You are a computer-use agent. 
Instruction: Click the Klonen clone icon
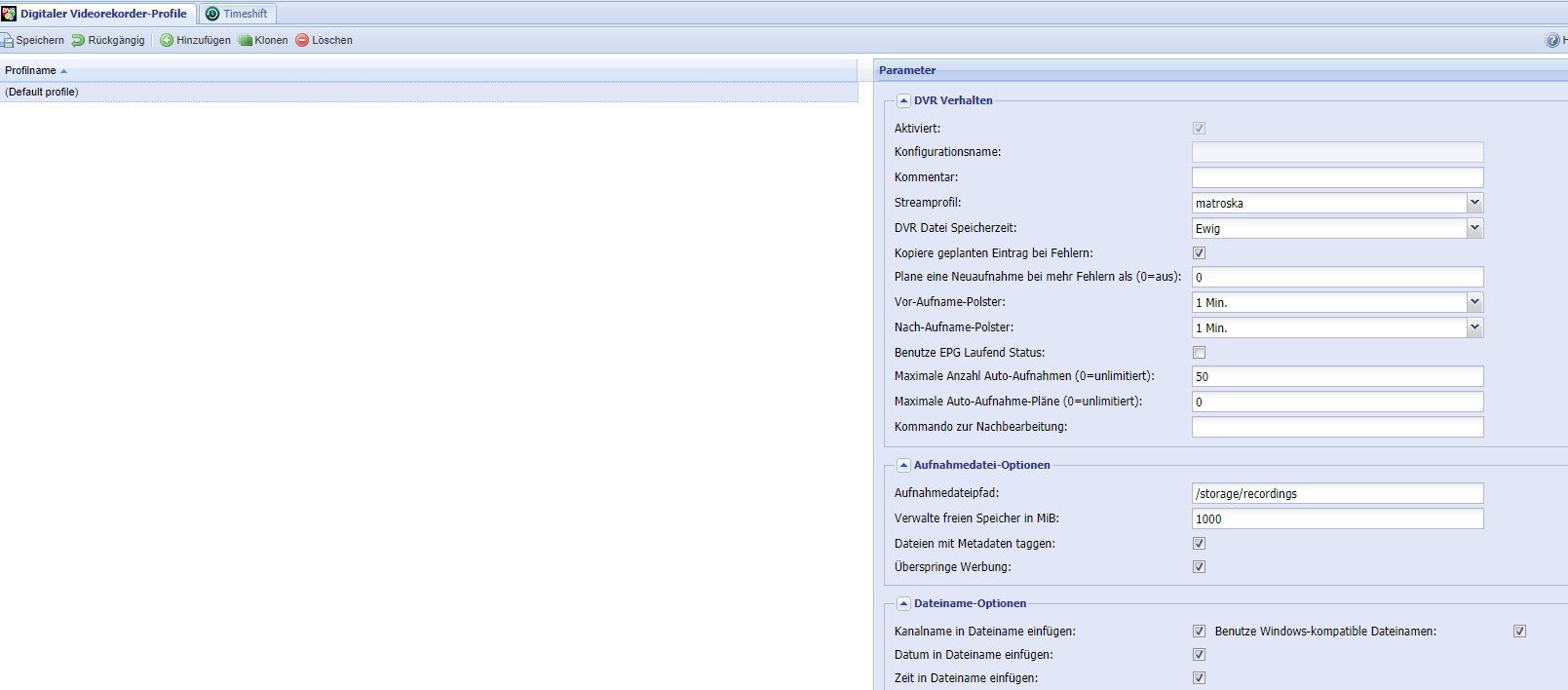point(246,40)
